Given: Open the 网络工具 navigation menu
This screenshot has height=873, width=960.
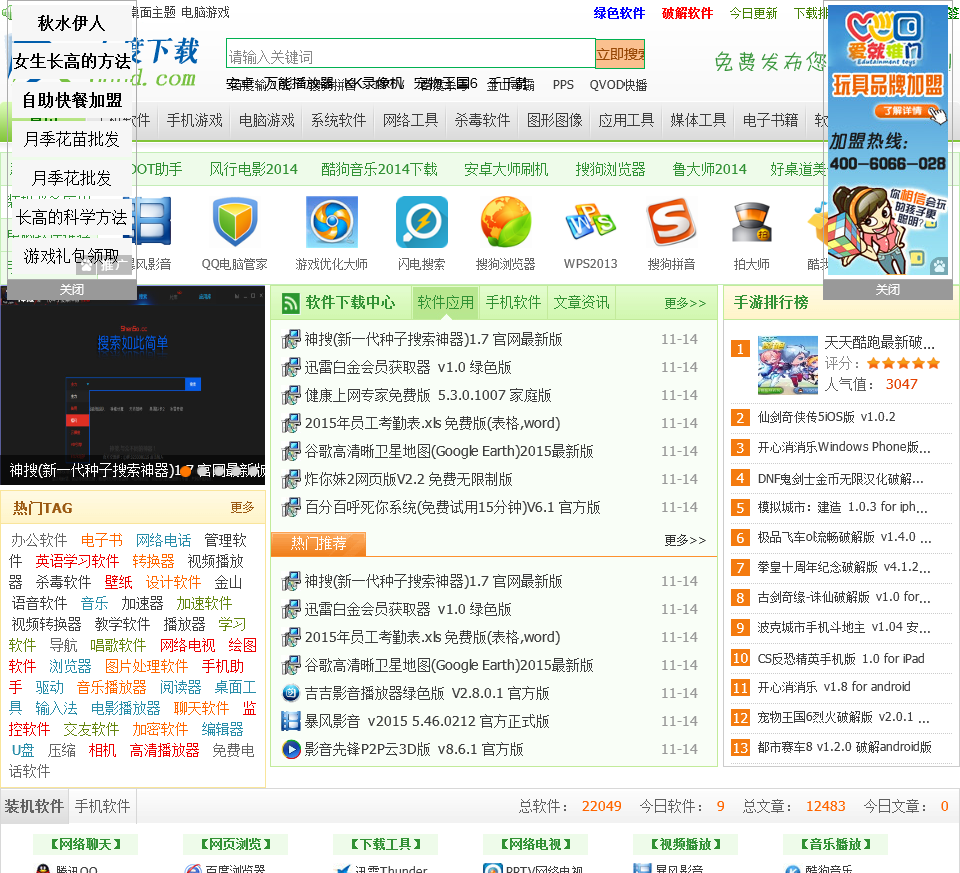Looking at the screenshot, I should [410, 120].
